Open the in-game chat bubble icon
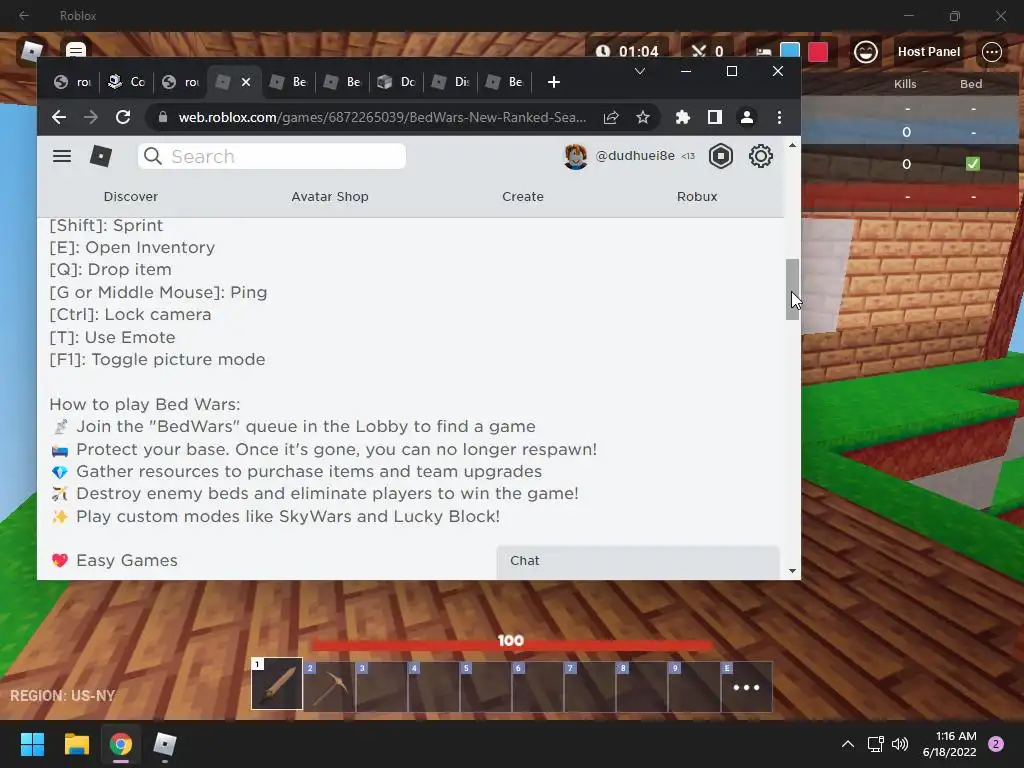This screenshot has height=768, width=1024. coord(76,50)
